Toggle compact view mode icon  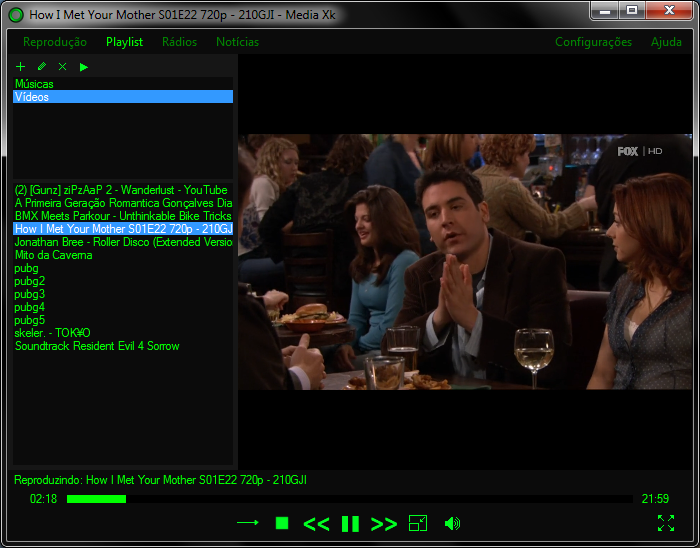point(418,523)
